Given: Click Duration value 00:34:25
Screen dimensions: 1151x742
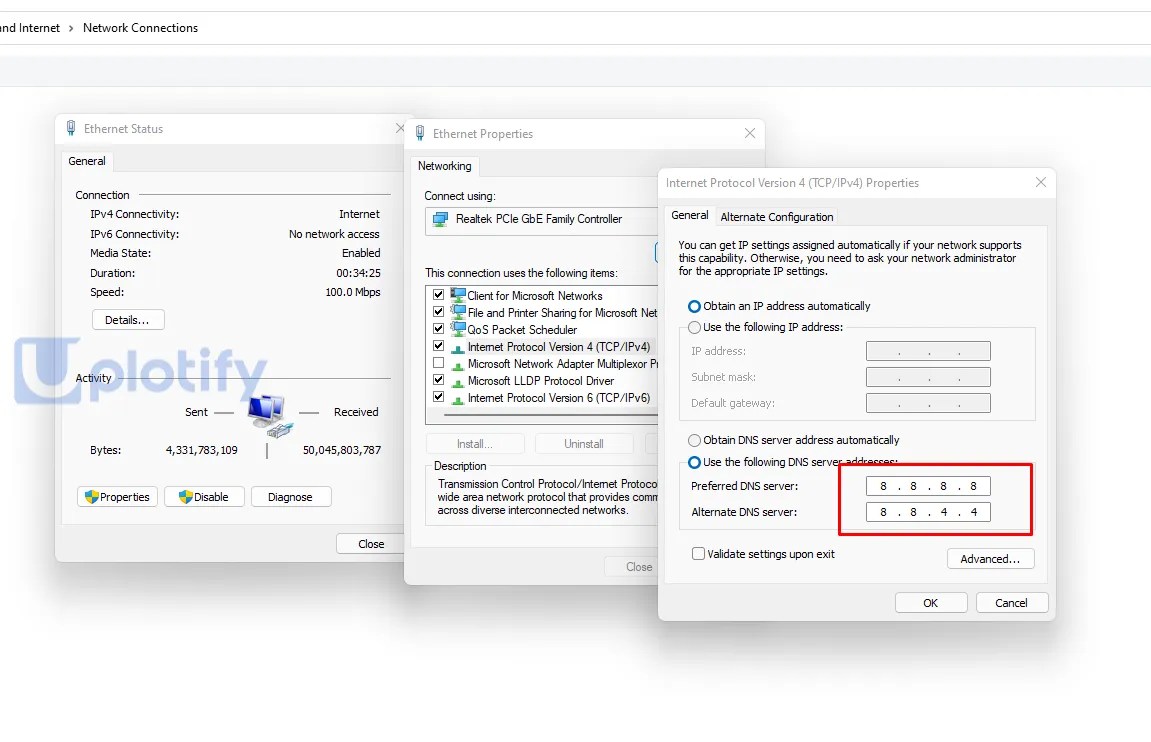Looking at the screenshot, I should pyautogui.click(x=358, y=273).
